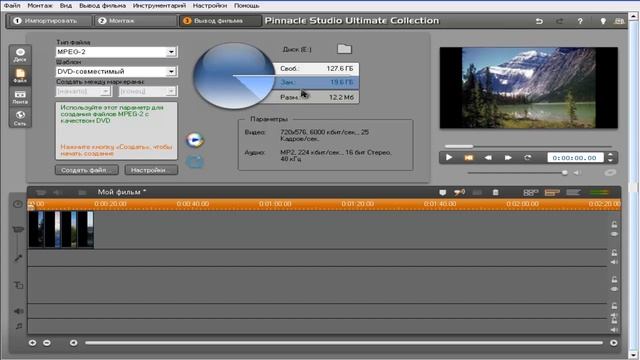The width and height of the screenshot is (640, 360).
Task: Open the Инструментарий menu
Action: [159, 6]
